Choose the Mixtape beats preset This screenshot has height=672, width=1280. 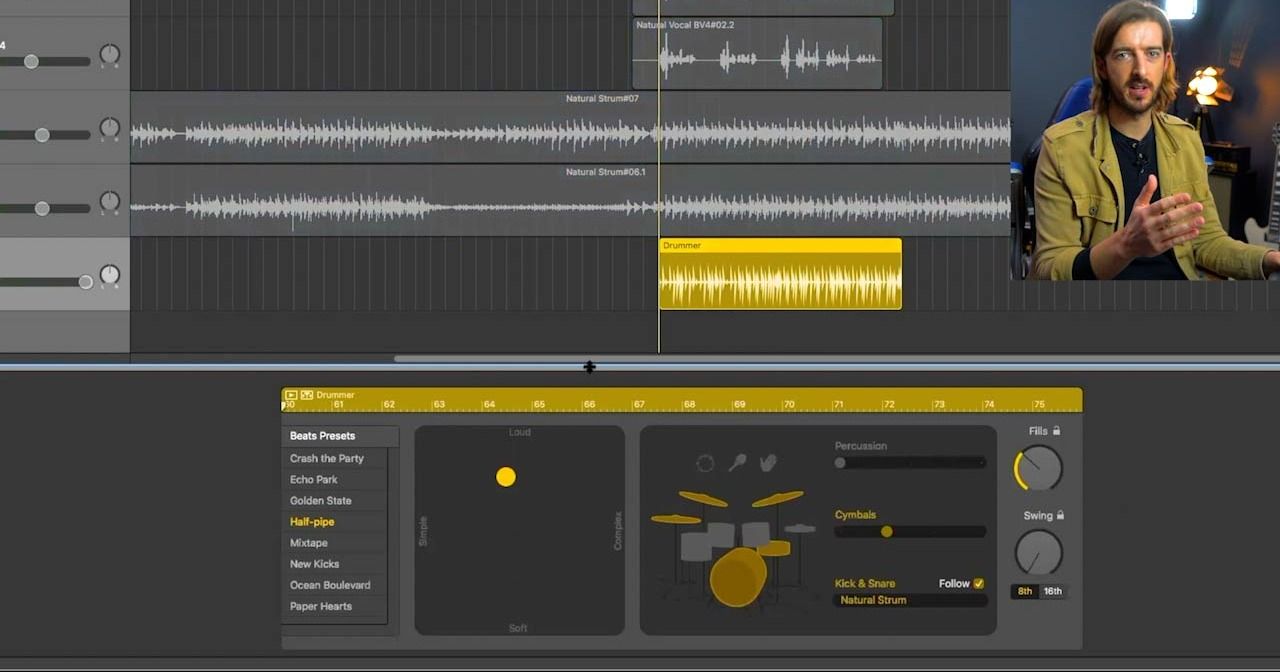(308, 542)
